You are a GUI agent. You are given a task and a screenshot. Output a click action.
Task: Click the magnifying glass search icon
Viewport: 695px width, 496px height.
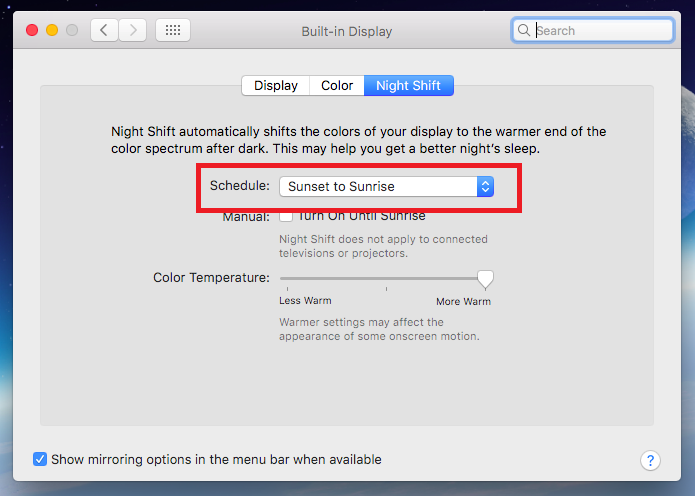(523, 30)
